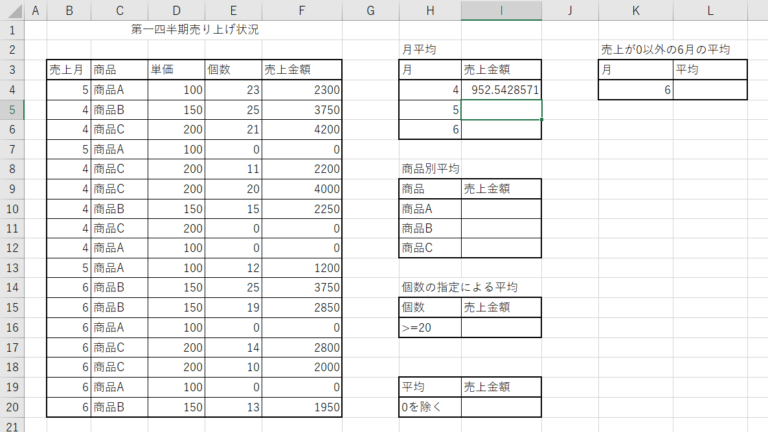Select the >=20 criteria cell
Screen dimensions: 768x432
tap(430, 327)
